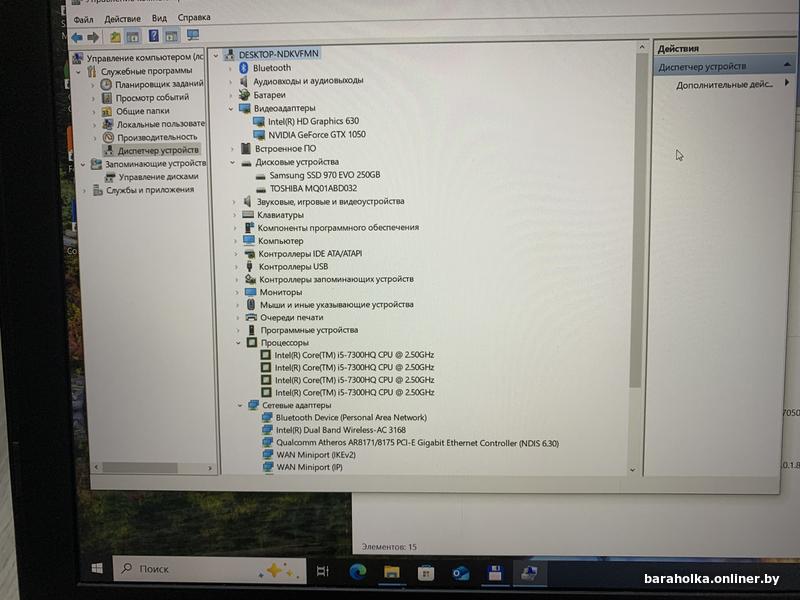Click the scan hardware monitor toolbar icon
The image size is (800, 600).
(x=192, y=35)
